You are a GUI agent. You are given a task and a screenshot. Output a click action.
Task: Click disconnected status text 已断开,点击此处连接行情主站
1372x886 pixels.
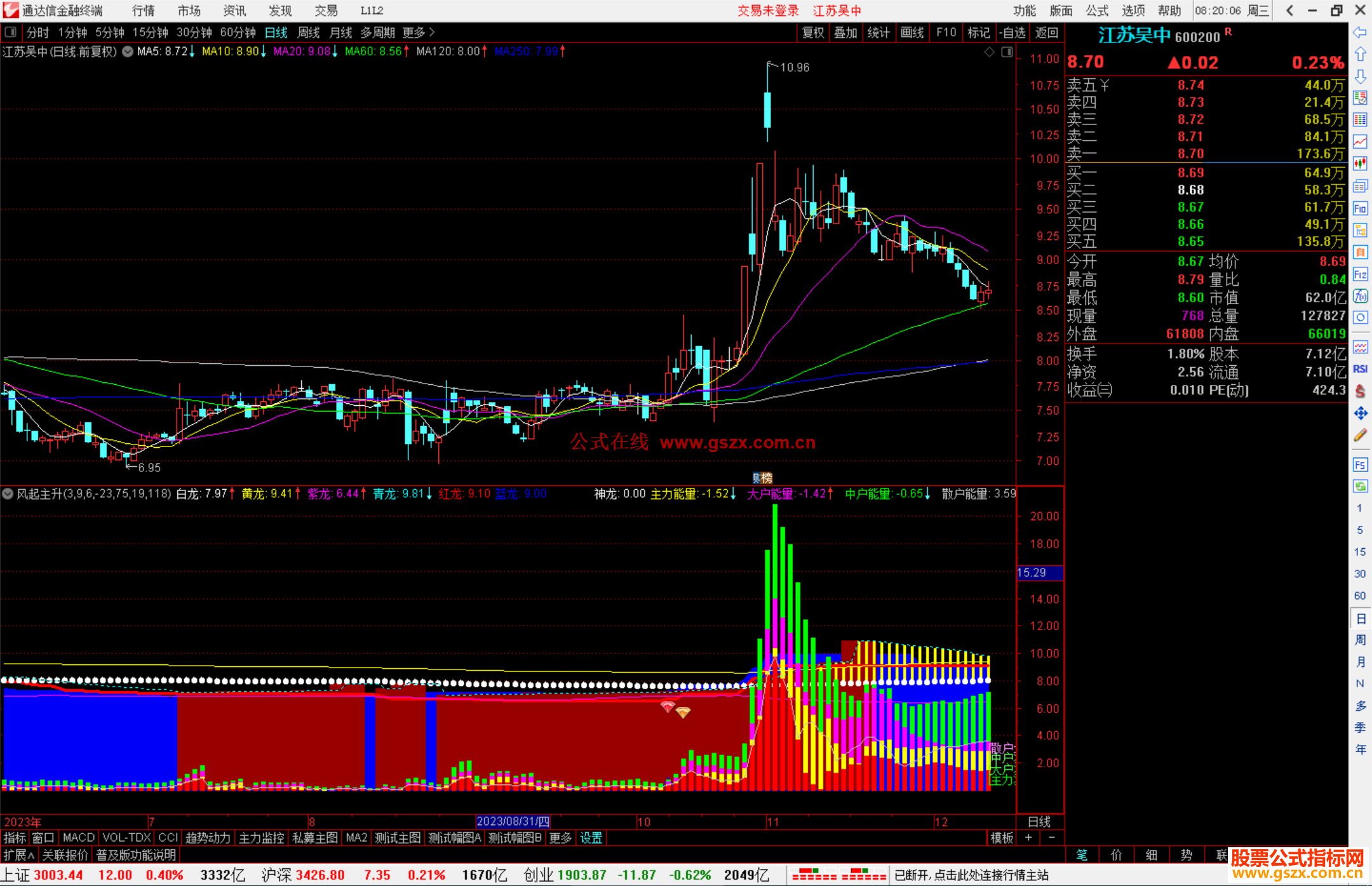(971, 875)
